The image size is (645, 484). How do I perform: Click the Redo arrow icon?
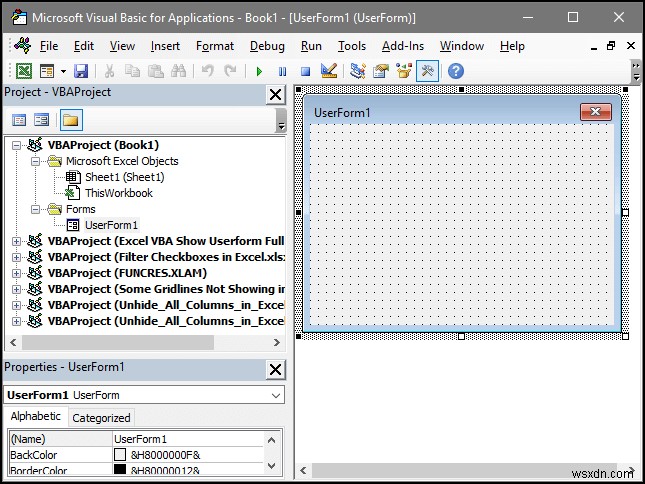230,71
